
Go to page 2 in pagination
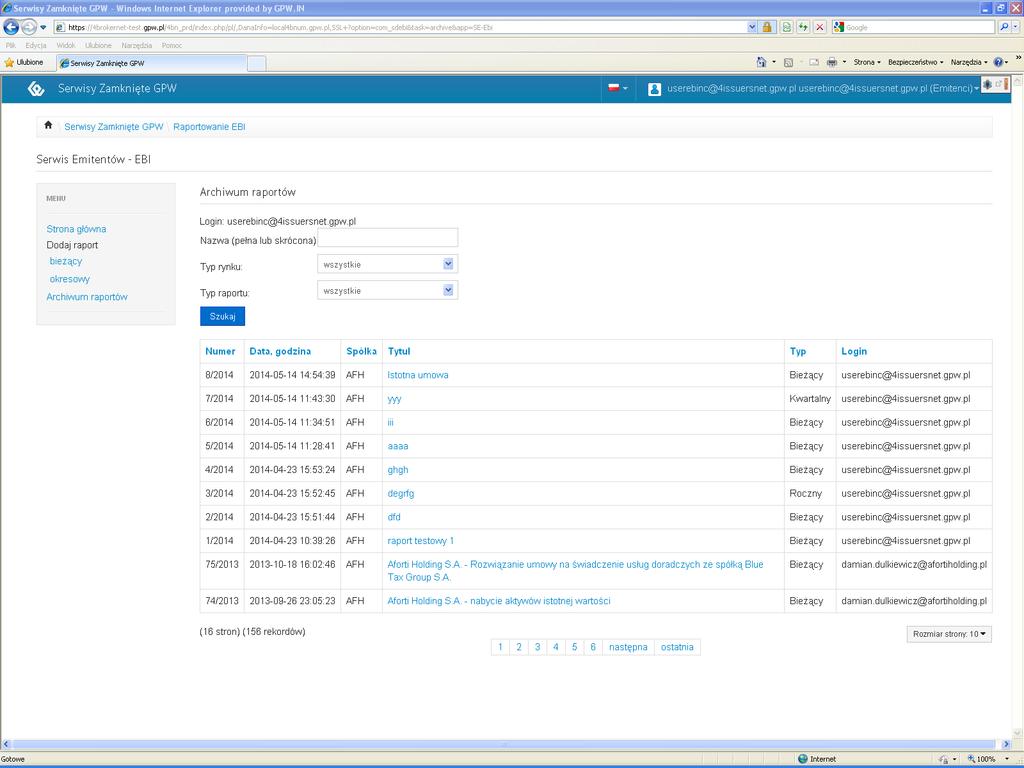(x=519, y=647)
